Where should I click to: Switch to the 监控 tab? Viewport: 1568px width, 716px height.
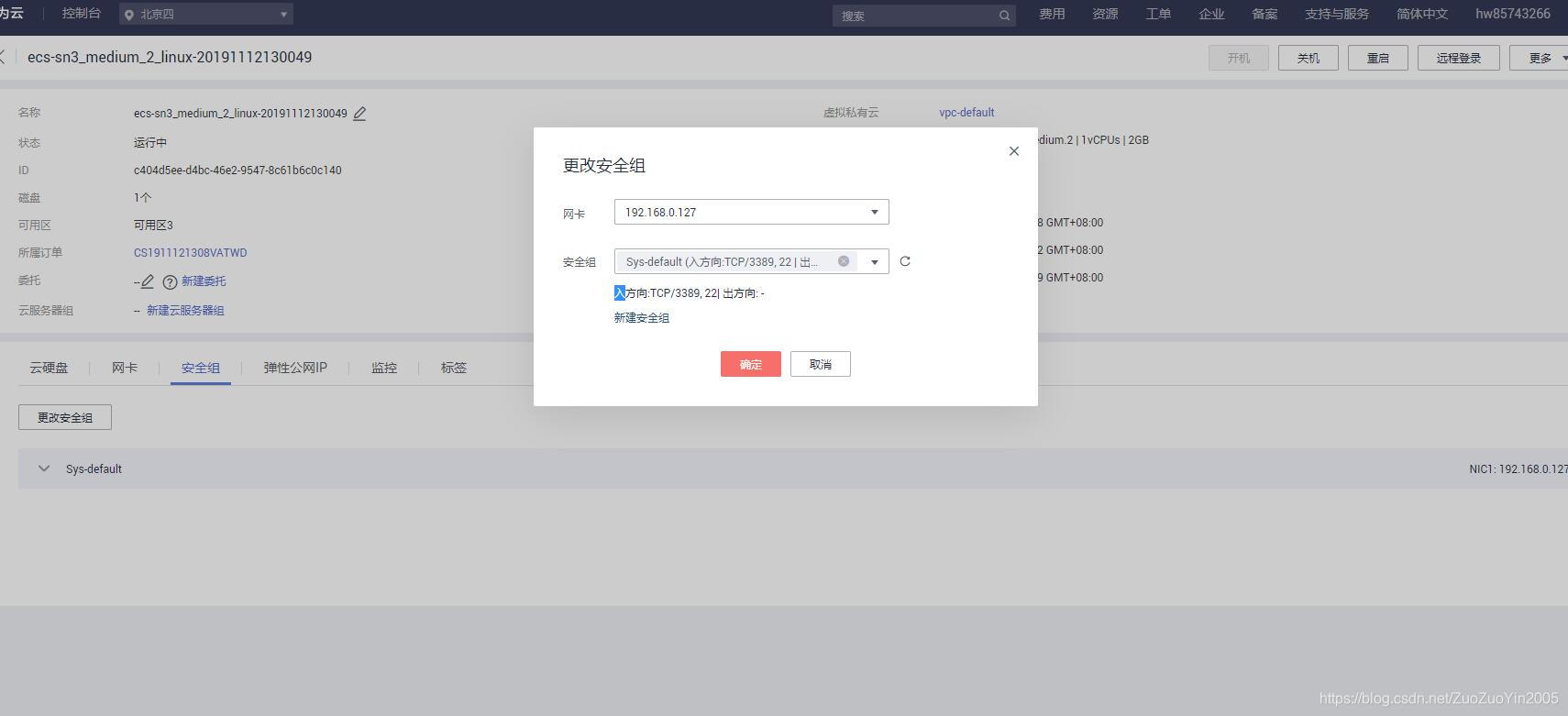coord(384,368)
